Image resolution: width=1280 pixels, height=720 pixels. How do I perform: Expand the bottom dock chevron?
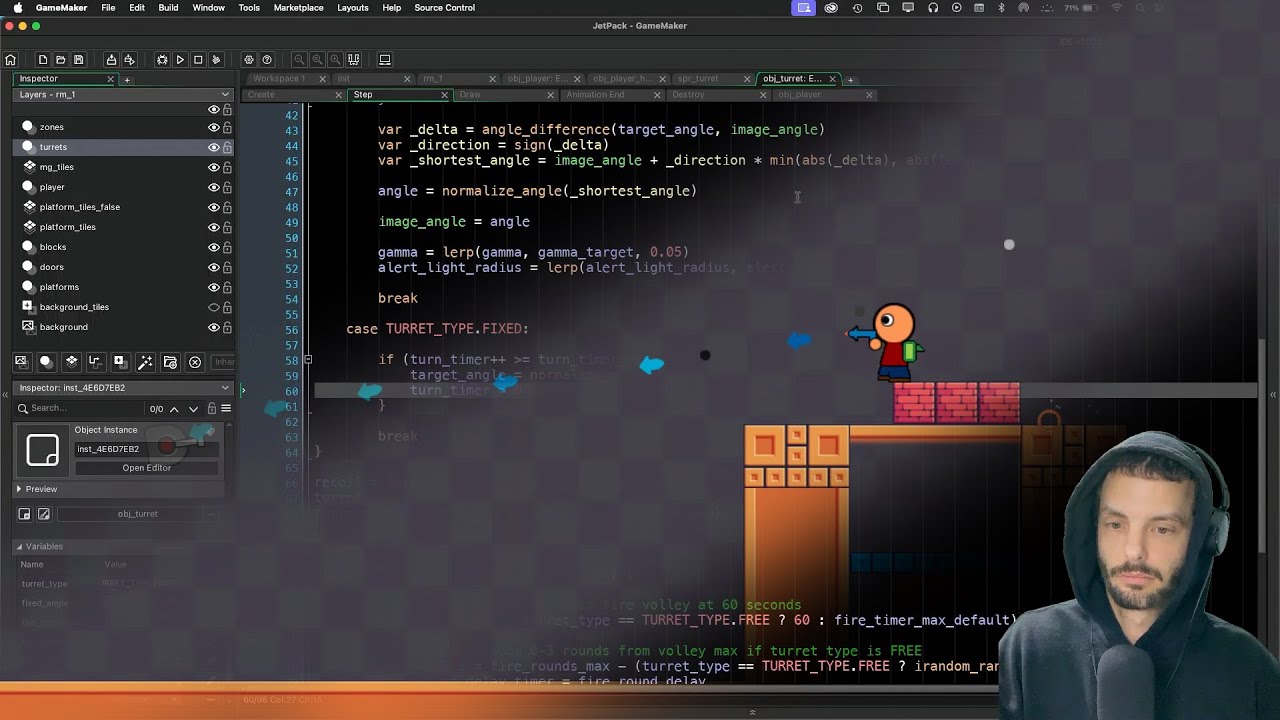point(752,713)
